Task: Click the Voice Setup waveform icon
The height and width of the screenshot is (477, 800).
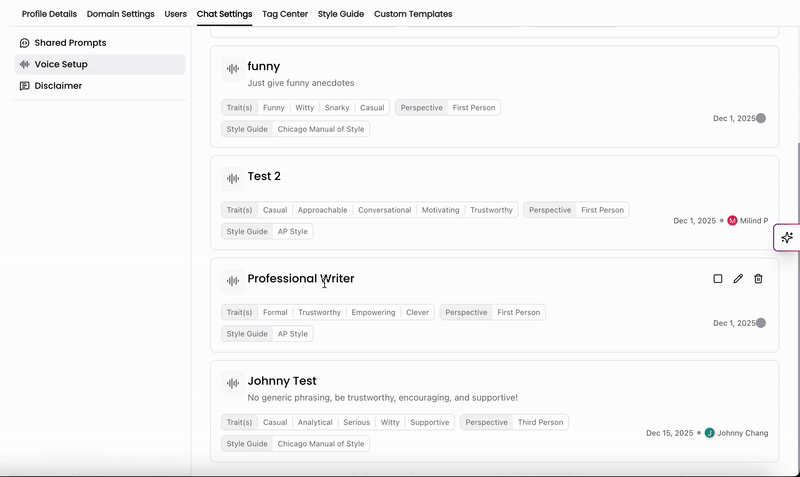Action: click(24, 64)
